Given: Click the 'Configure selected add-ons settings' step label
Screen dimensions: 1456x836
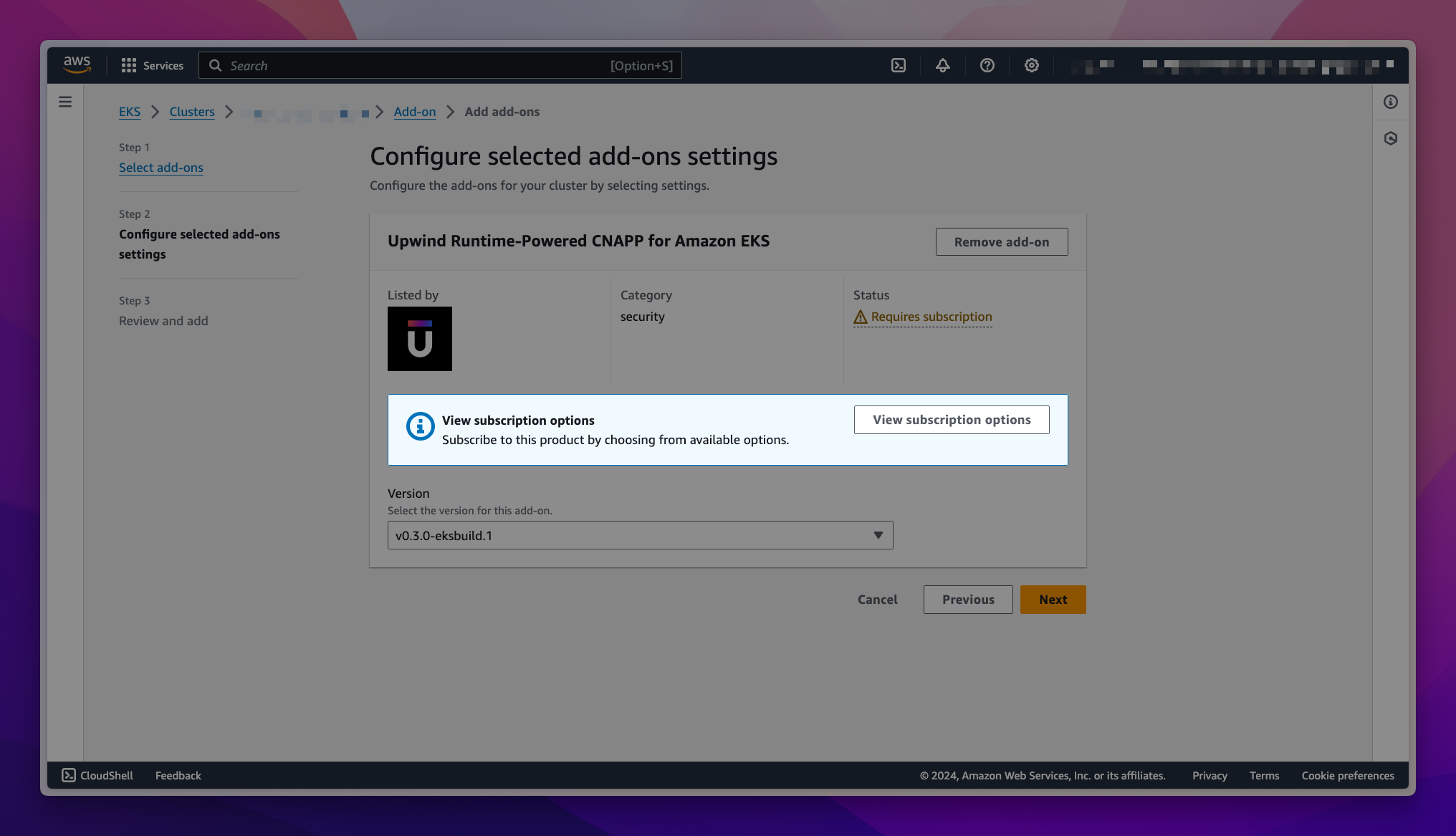Looking at the screenshot, I should 199,244.
